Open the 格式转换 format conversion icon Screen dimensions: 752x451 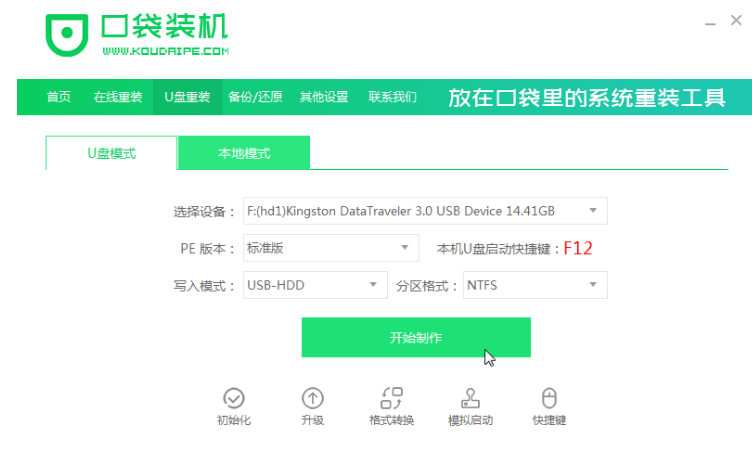pos(391,398)
